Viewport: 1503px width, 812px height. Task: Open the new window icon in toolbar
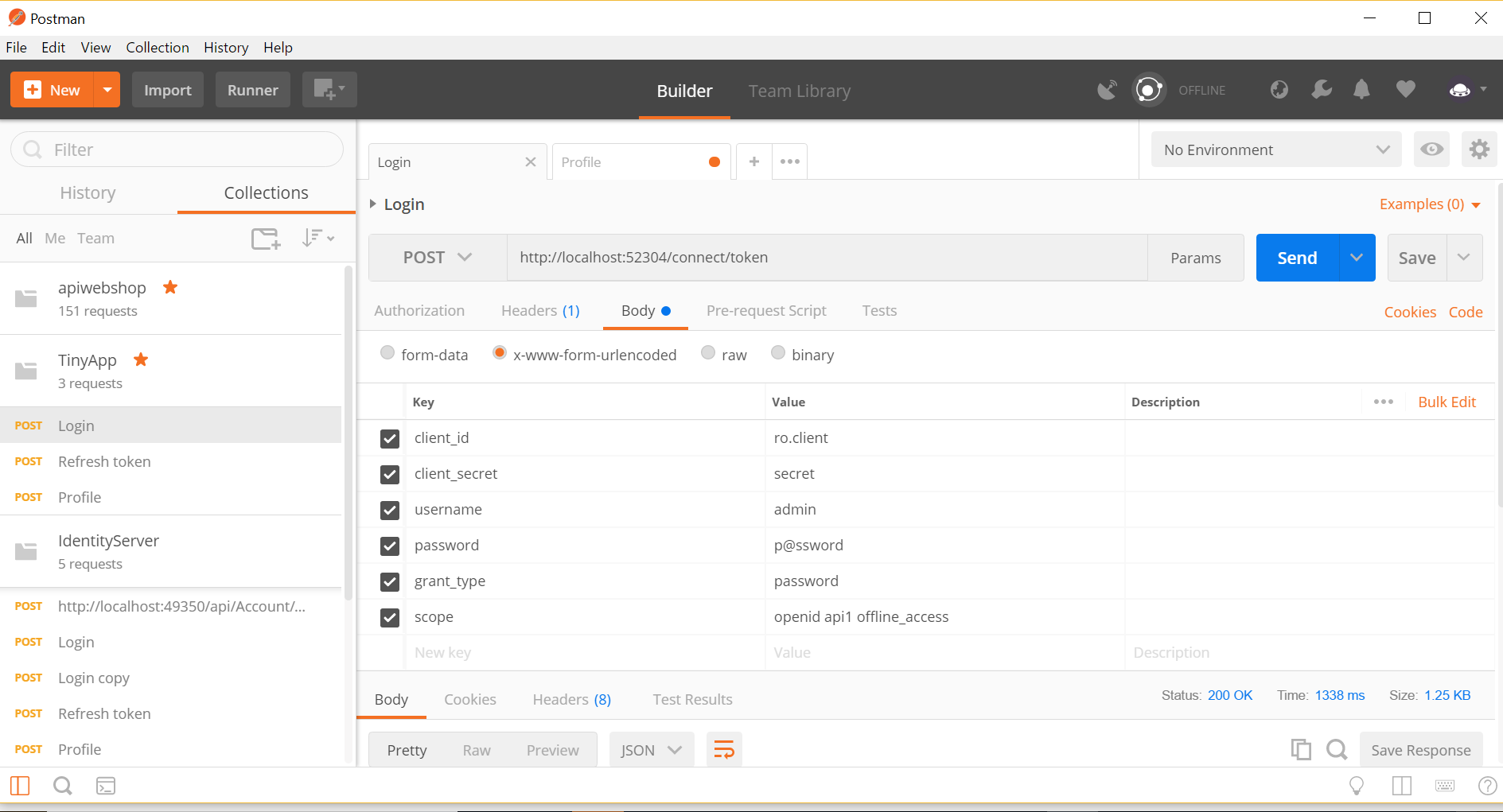coord(329,90)
